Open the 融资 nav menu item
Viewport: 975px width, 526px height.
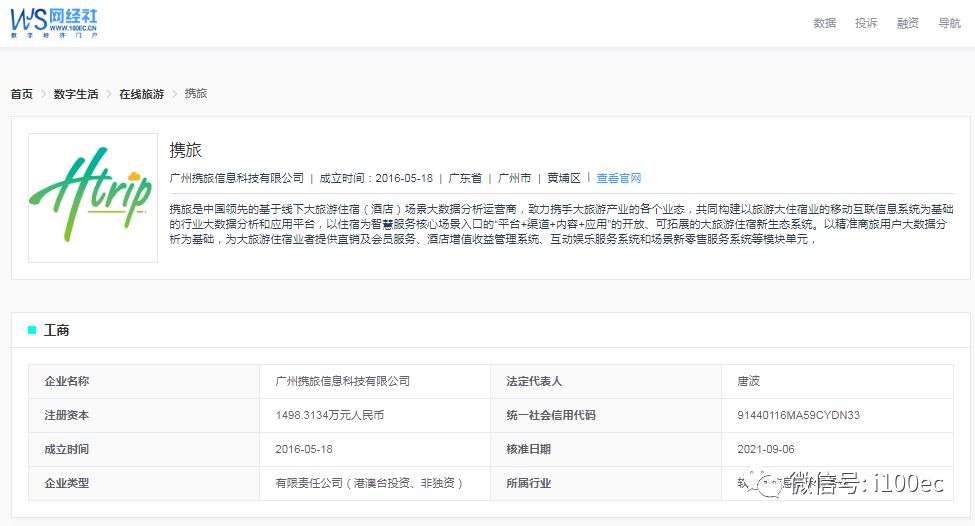coord(908,23)
